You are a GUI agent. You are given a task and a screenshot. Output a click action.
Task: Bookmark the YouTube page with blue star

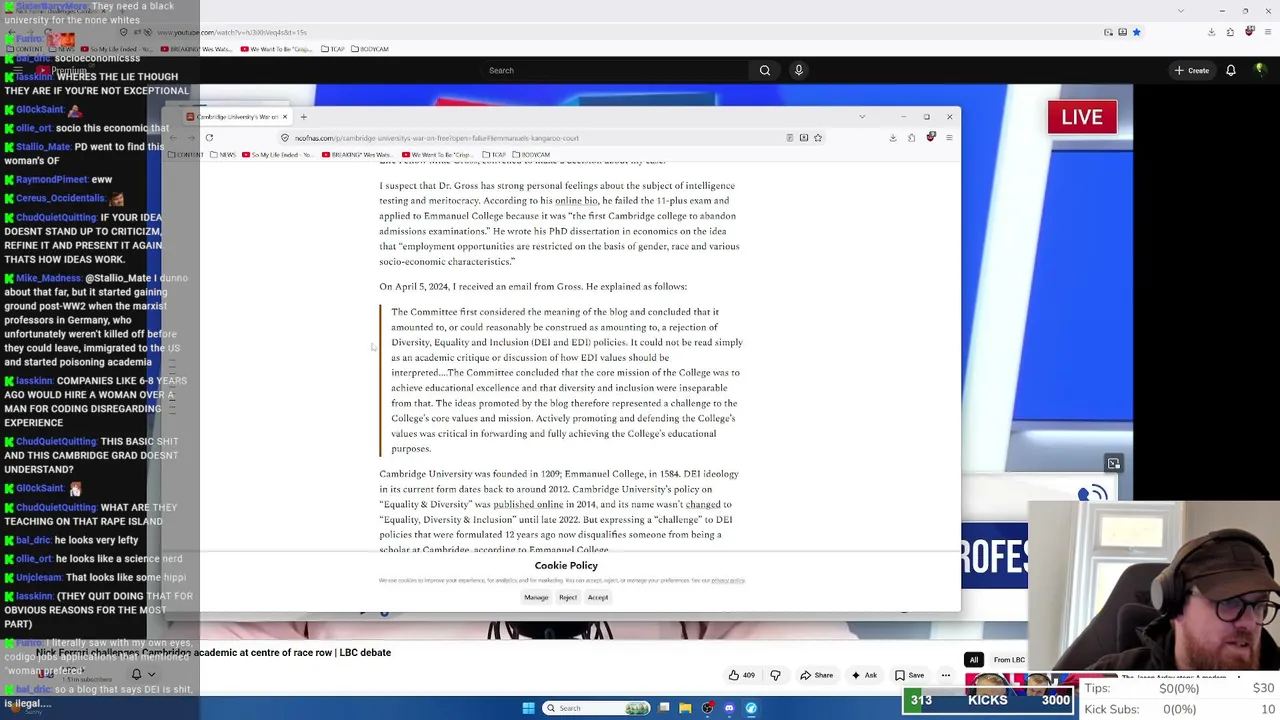click(x=1136, y=32)
